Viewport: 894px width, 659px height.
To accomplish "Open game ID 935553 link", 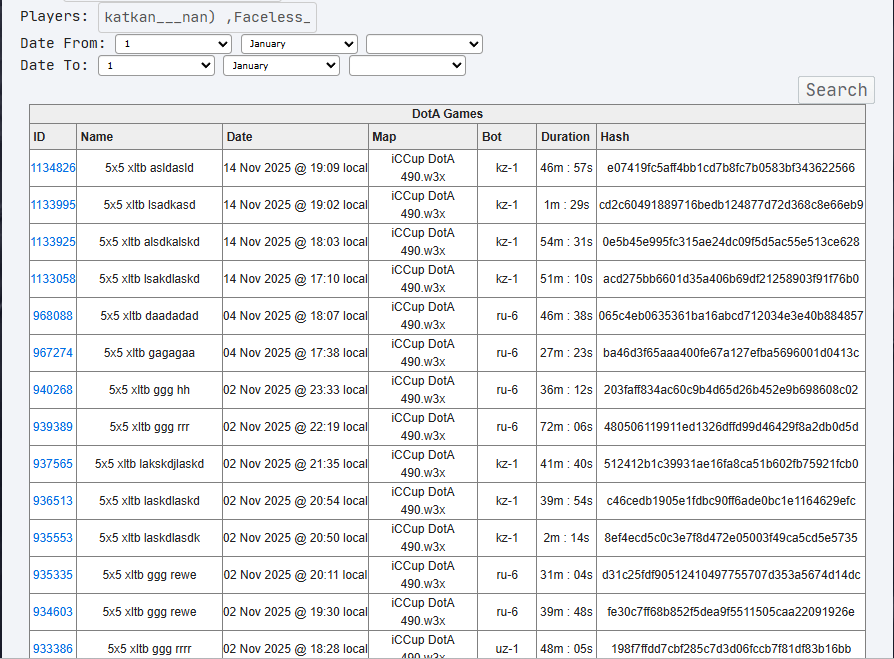I will (x=53, y=538).
